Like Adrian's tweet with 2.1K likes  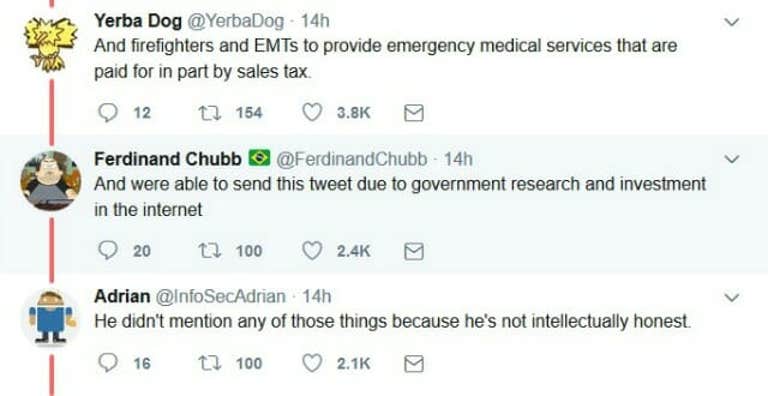pos(311,363)
